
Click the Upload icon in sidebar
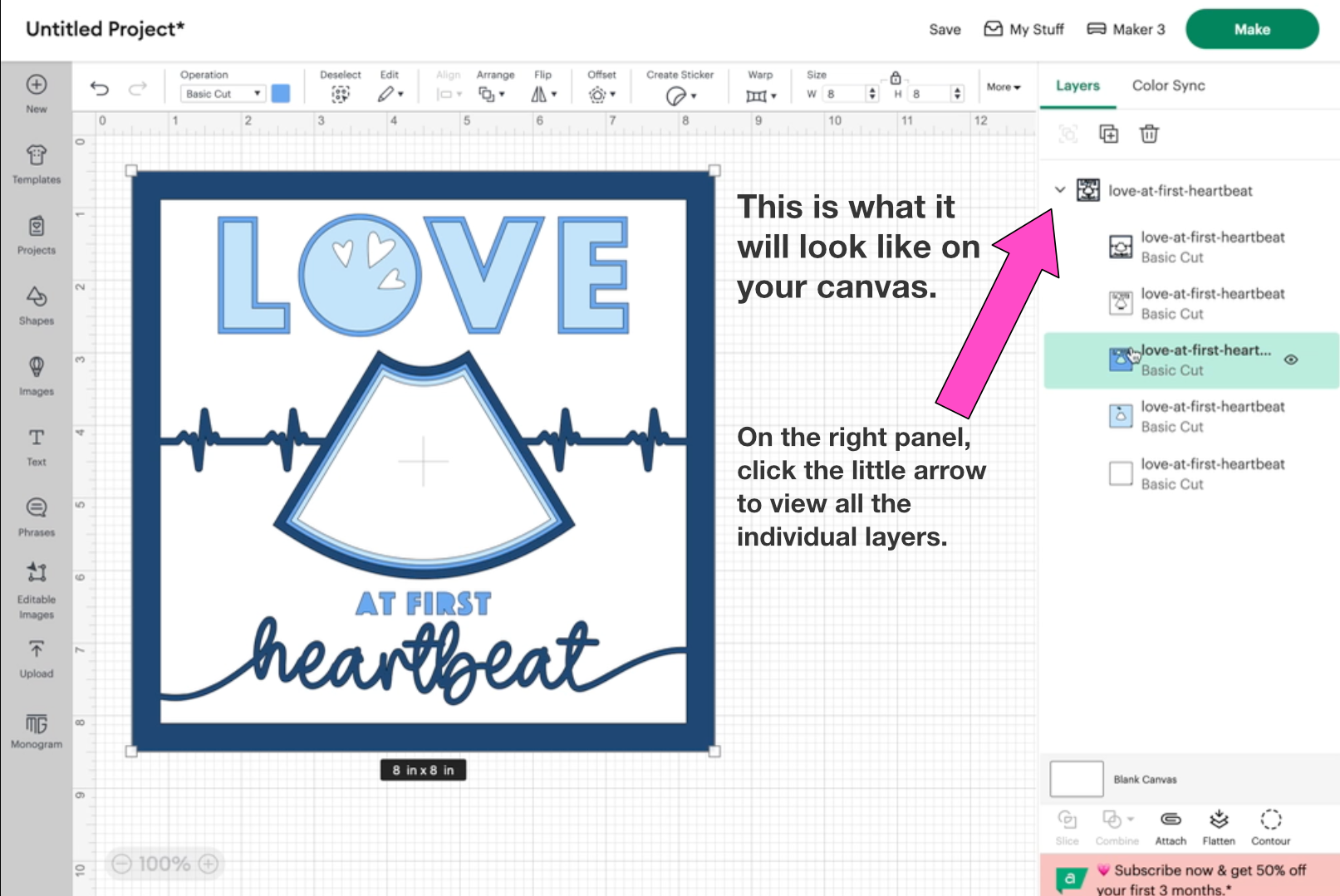[x=37, y=659]
